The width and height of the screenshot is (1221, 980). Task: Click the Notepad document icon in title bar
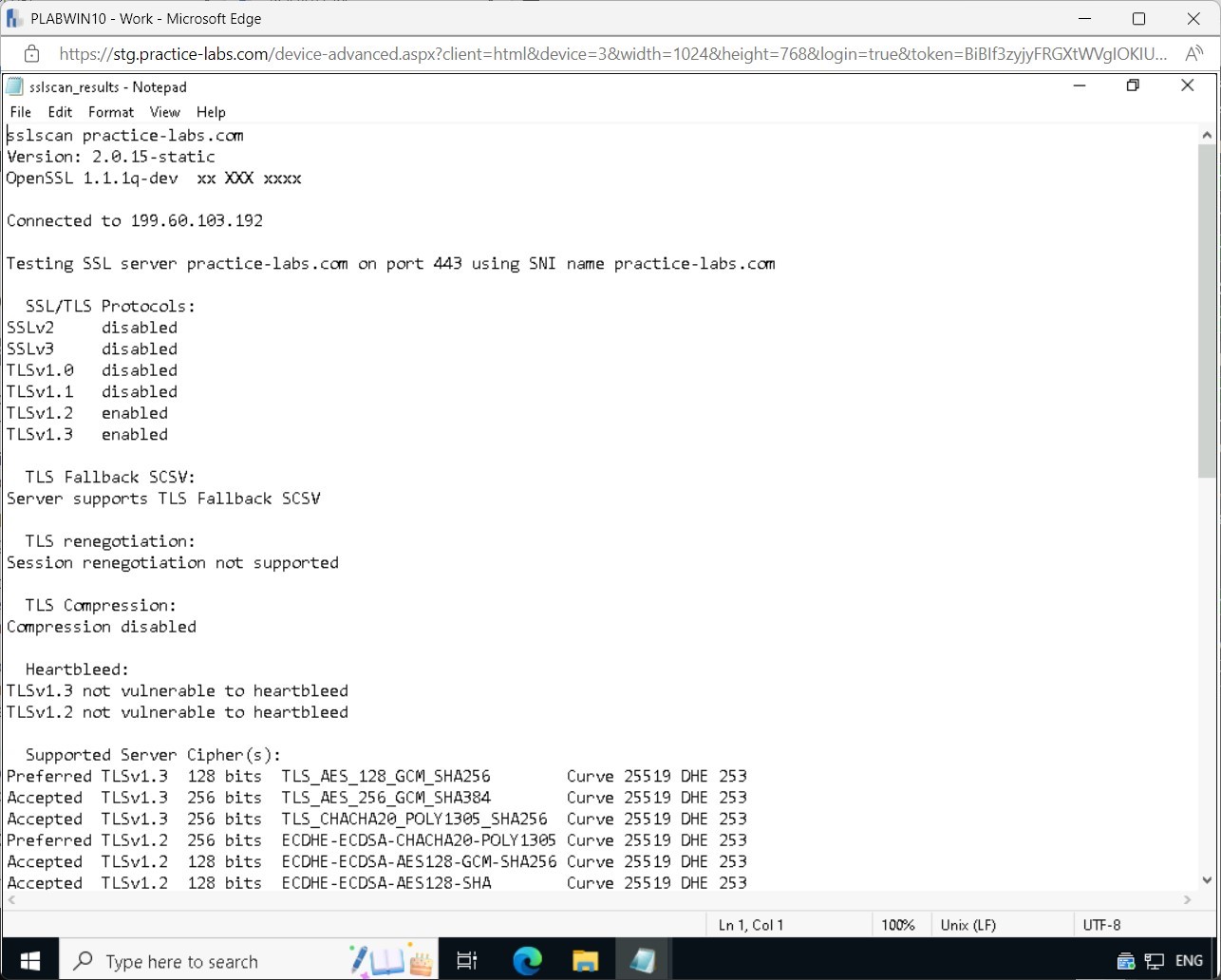[x=14, y=86]
